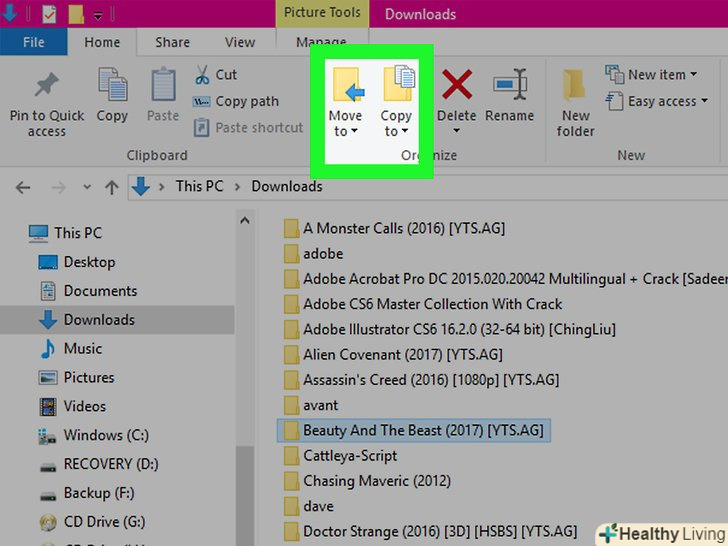This screenshot has width=728, height=546.
Task: Click the Copy icon in Clipboard group
Action: 112,84
